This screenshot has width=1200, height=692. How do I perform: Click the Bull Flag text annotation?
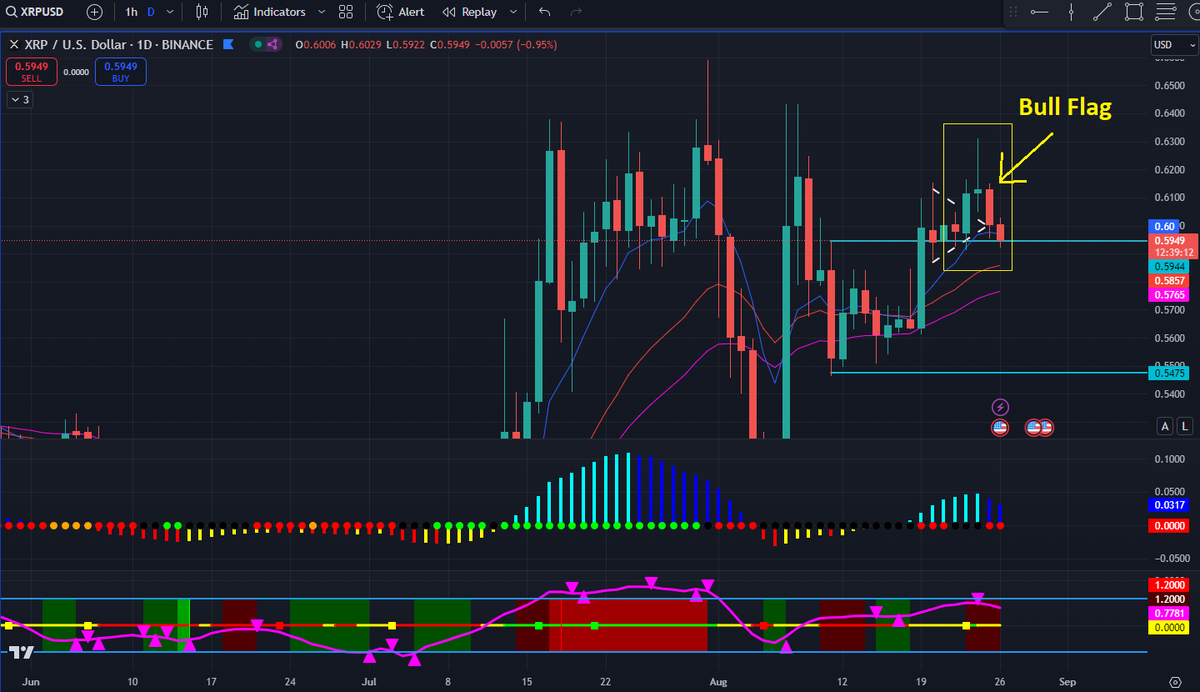(x=1065, y=107)
